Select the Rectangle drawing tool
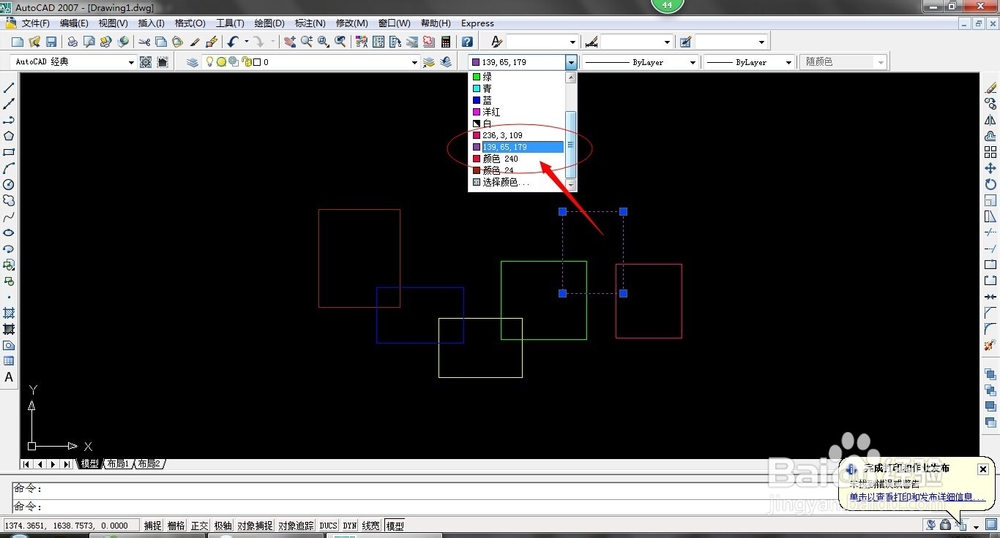Screen dimensions: 1000x538 click(x=9, y=152)
